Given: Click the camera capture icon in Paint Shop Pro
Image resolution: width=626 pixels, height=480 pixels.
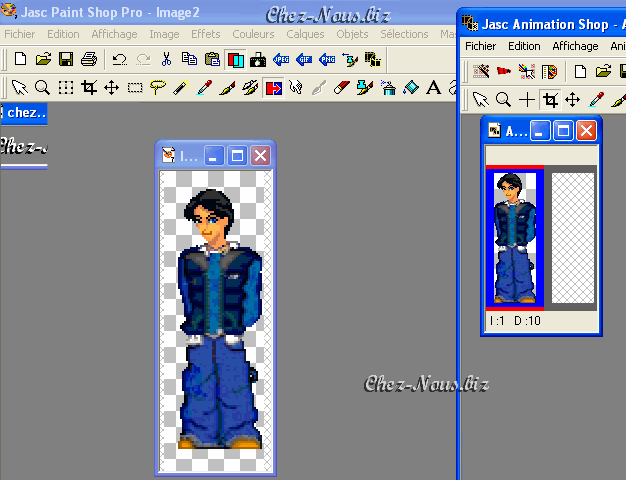Looking at the screenshot, I should [258, 60].
